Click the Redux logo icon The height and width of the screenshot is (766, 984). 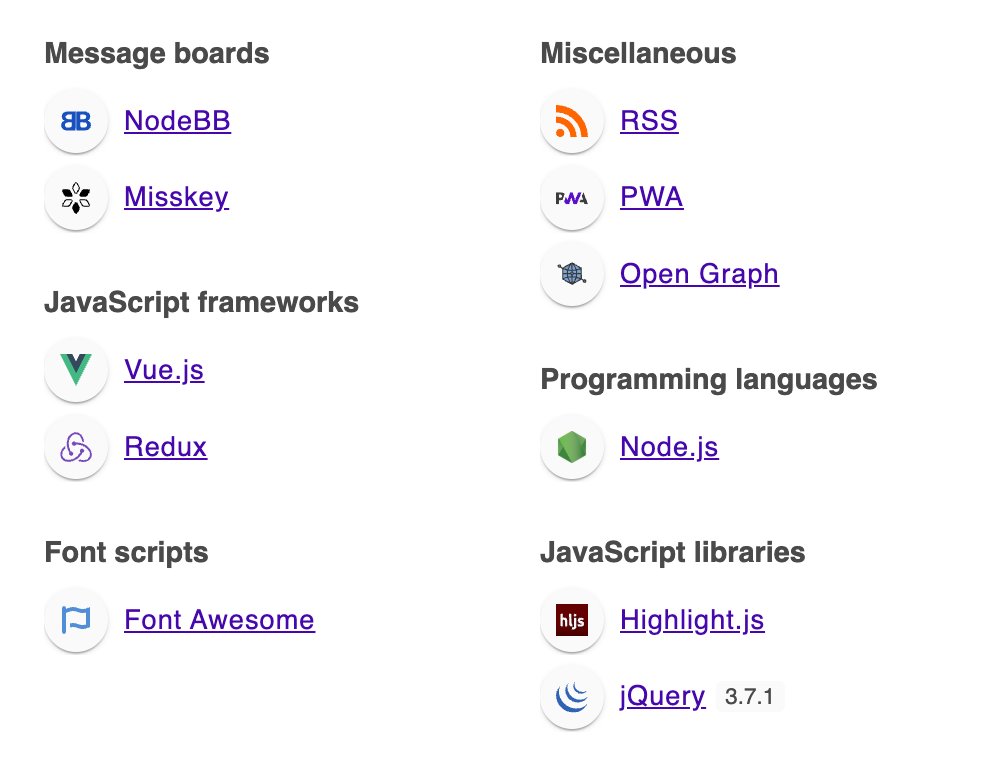[76, 447]
